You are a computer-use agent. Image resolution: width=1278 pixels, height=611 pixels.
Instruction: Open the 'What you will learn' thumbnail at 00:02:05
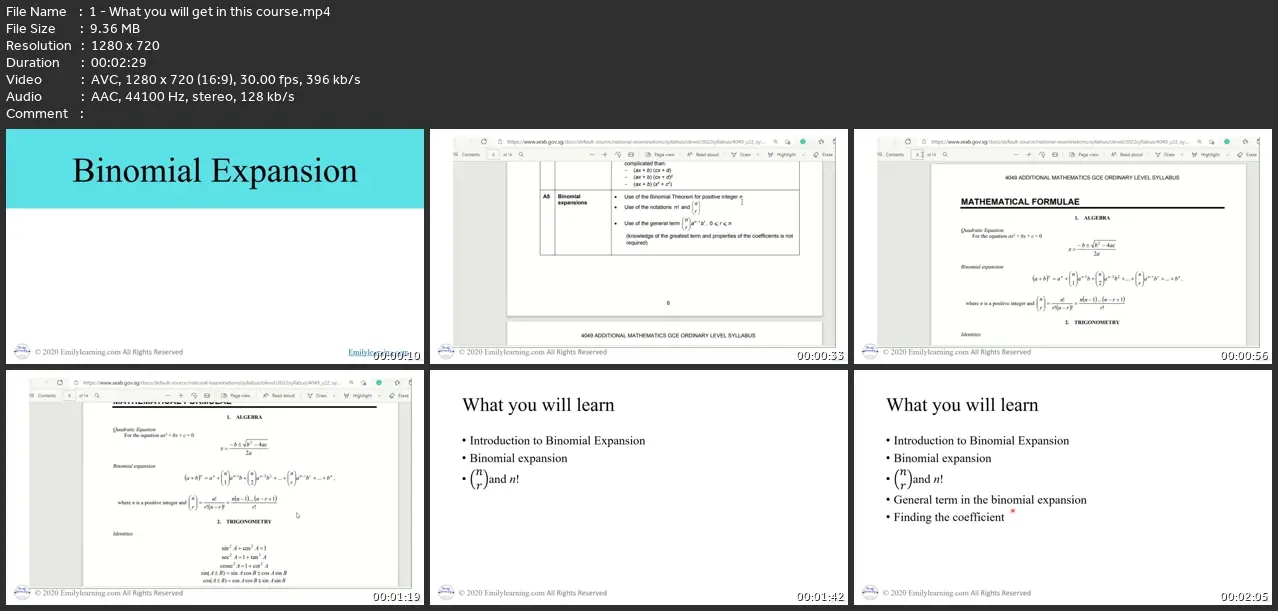pyautogui.click(x=1063, y=488)
